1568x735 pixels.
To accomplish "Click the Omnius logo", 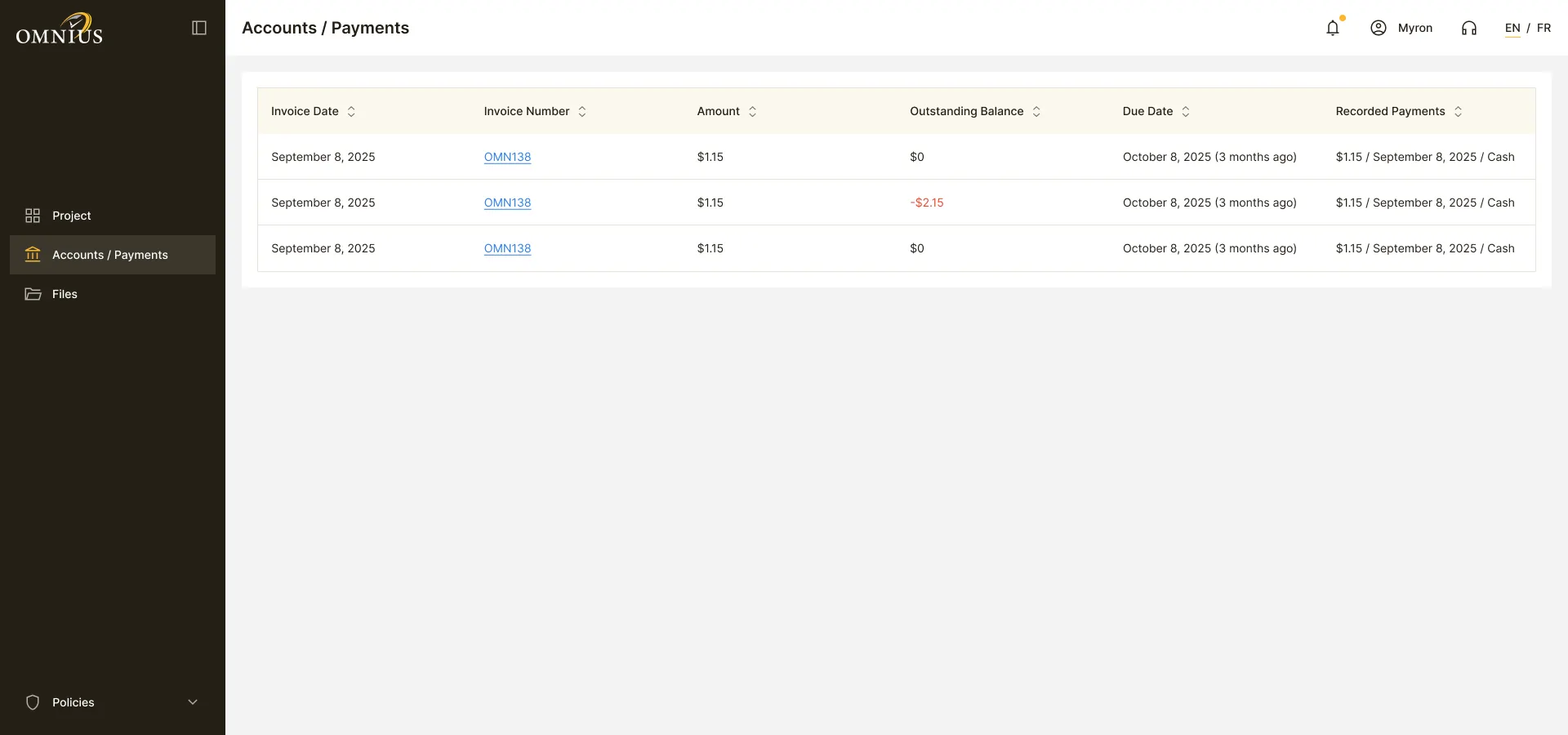I will pyautogui.click(x=59, y=29).
